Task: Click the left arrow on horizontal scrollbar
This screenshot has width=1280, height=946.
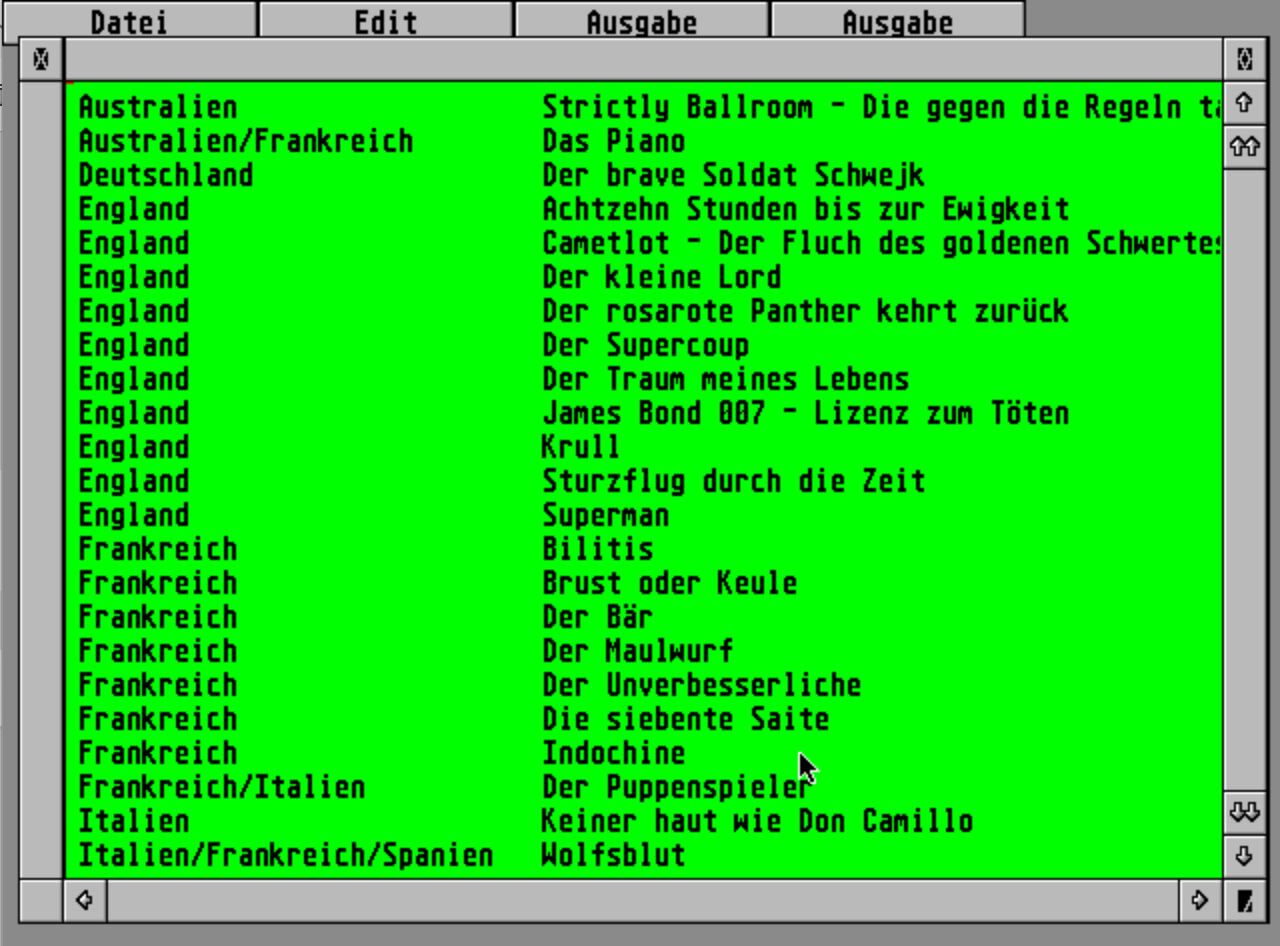Action: click(x=85, y=900)
